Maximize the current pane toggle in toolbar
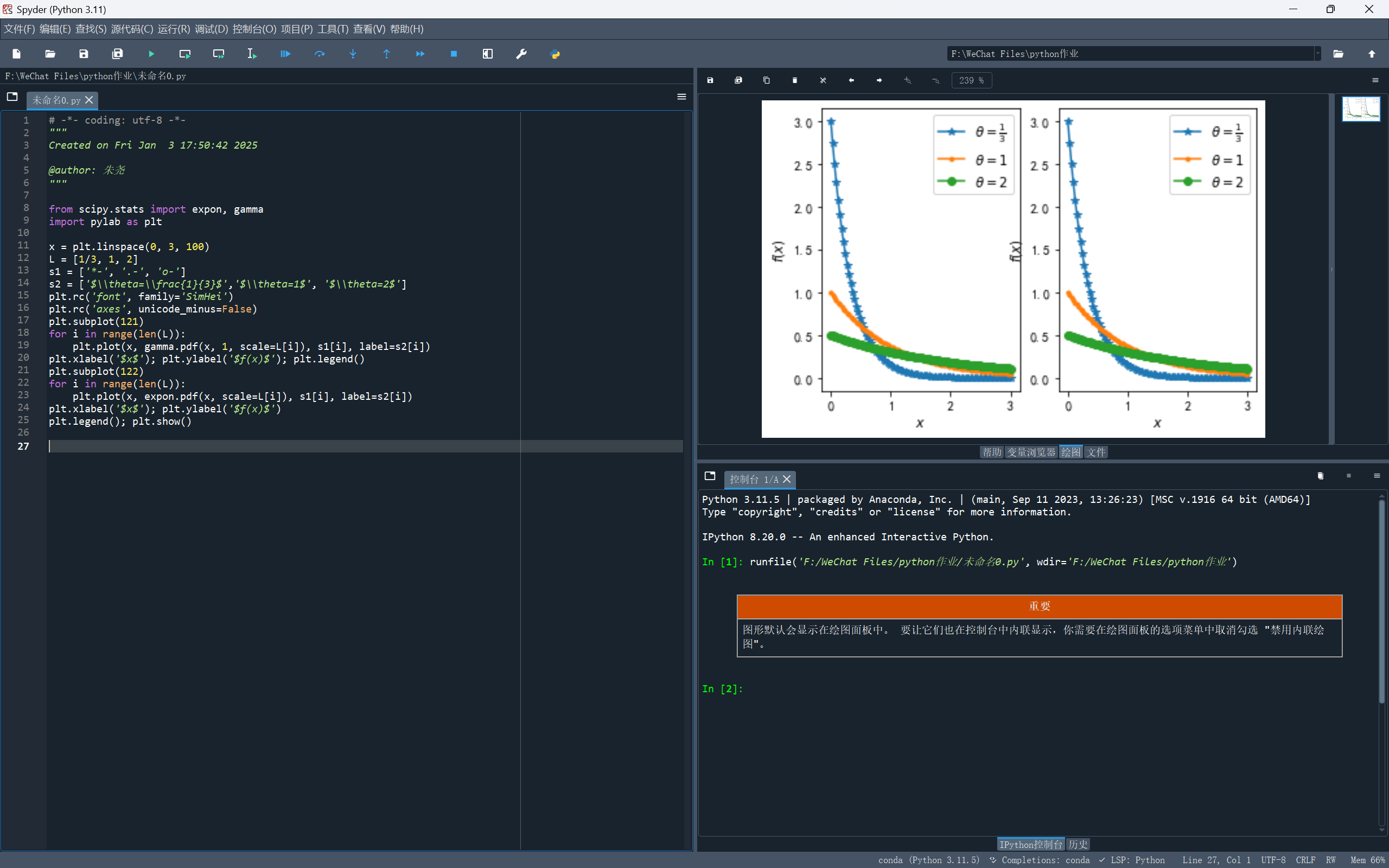Screen dimensions: 1389x868 [x=487, y=54]
